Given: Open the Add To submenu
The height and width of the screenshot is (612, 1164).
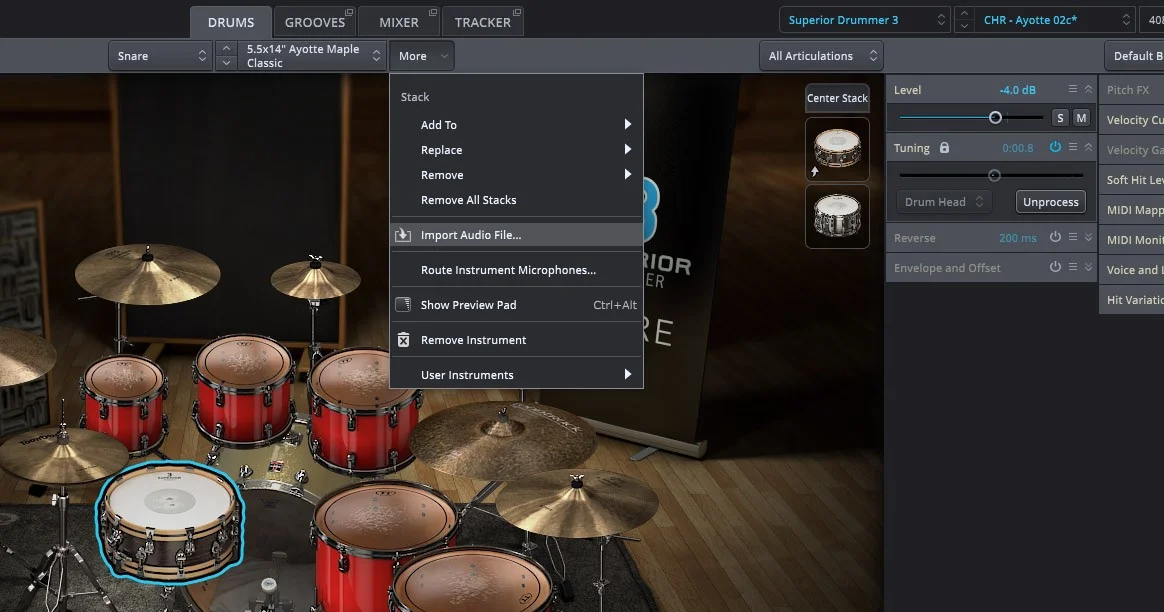Looking at the screenshot, I should [516, 125].
